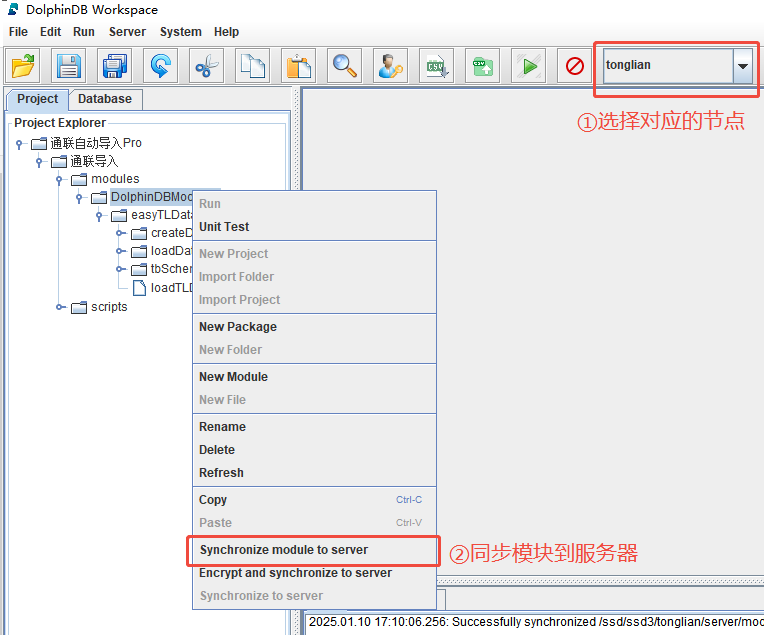The image size is (764, 635).
Task: Select Encrypt and synchronize to server
Action: [295, 573]
